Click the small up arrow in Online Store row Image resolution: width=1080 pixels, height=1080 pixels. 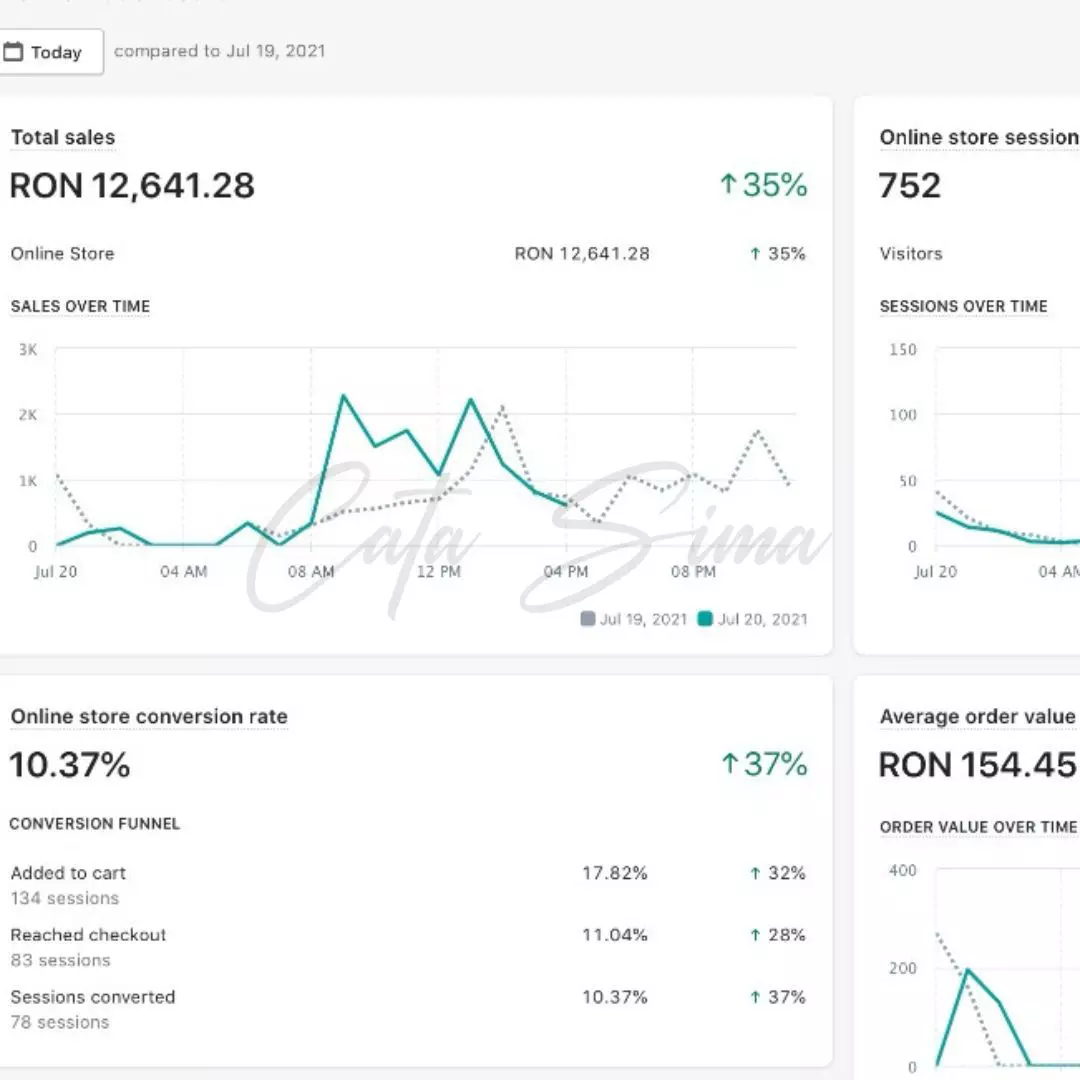pyautogui.click(x=755, y=254)
